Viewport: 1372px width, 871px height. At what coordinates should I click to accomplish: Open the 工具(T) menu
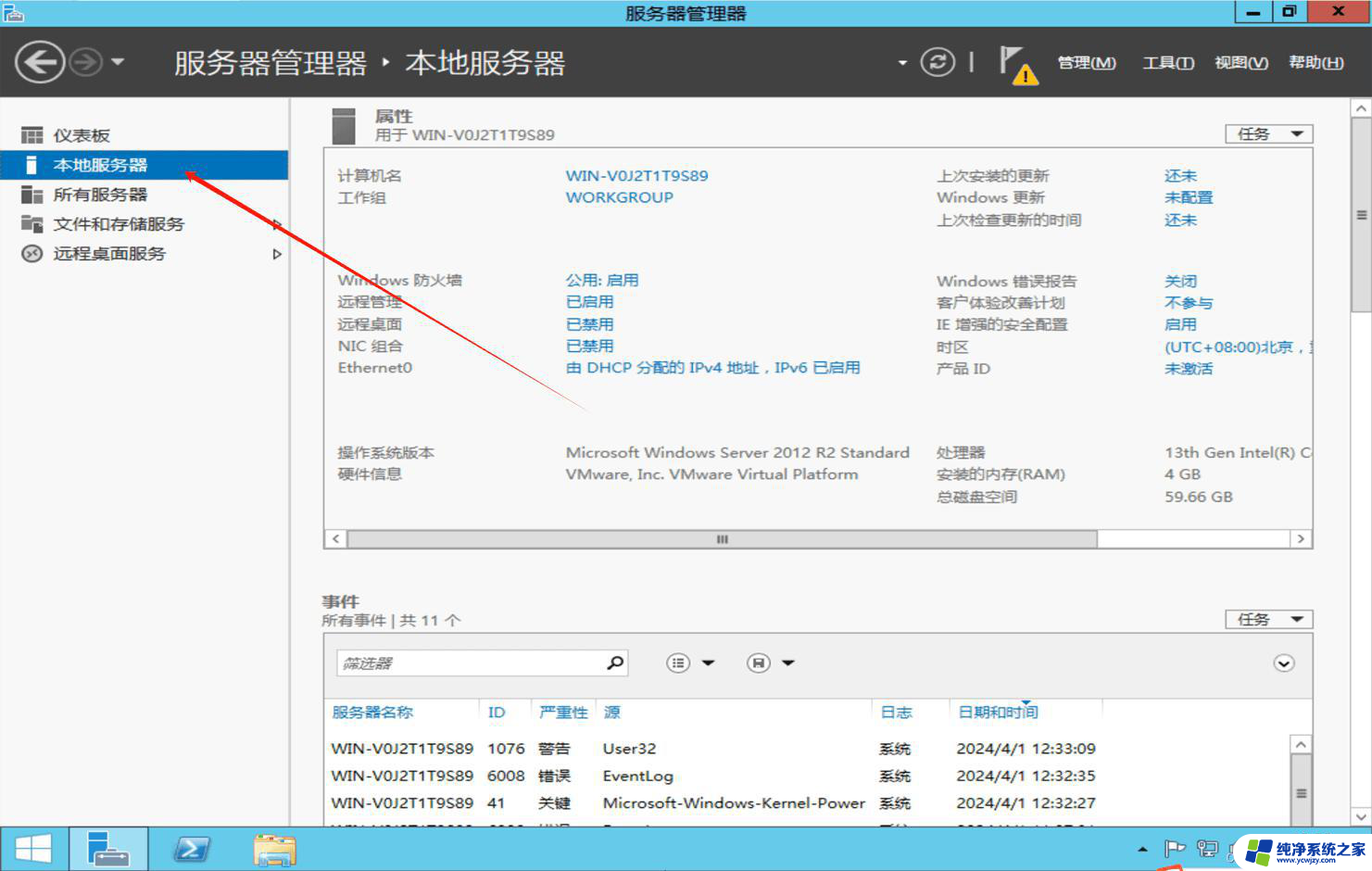1168,63
